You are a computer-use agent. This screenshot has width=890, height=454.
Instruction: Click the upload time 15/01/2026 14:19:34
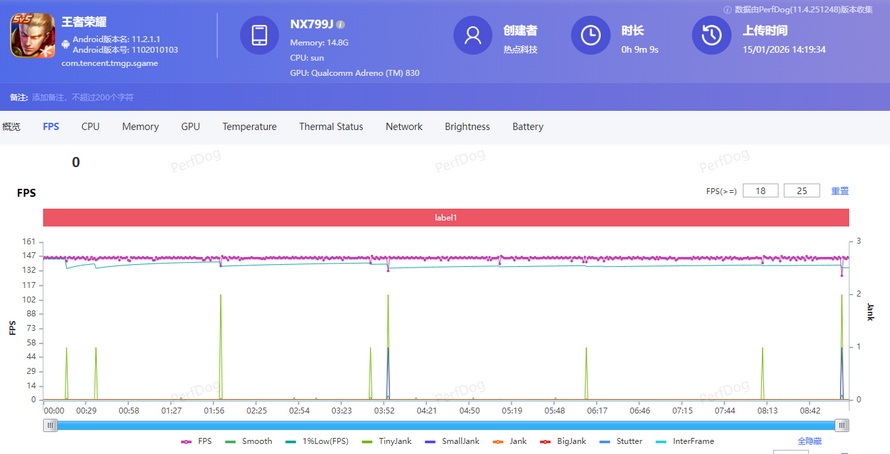tap(784, 49)
